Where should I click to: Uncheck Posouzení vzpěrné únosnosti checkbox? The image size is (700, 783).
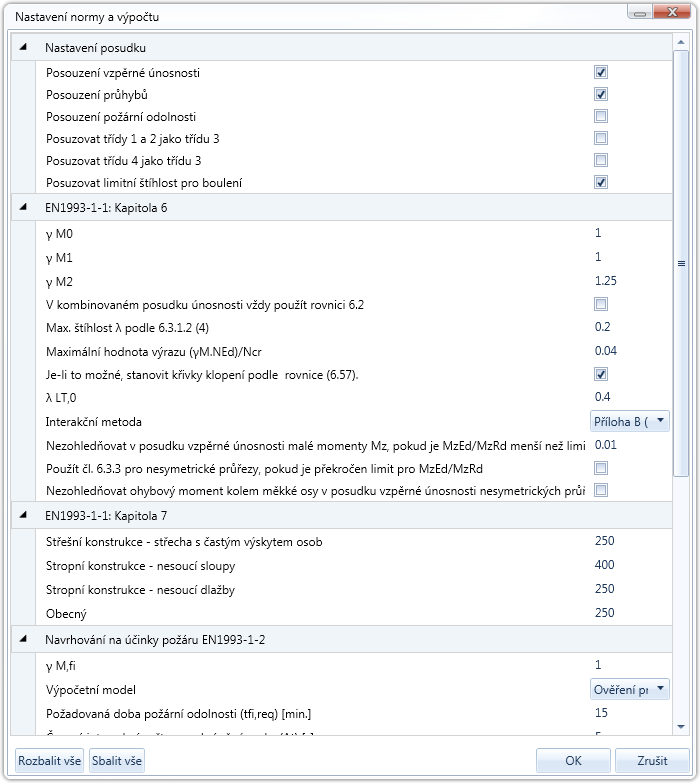601,72
